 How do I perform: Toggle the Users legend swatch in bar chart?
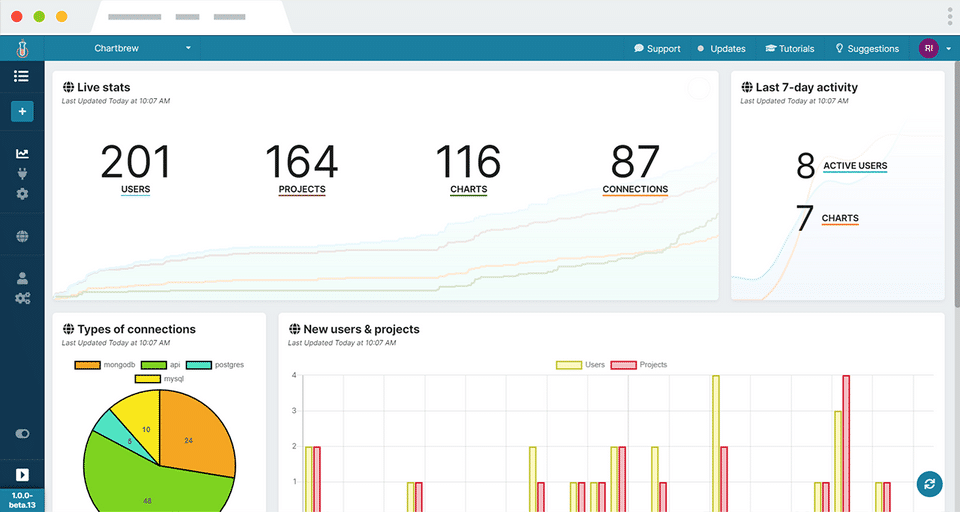pyautogui.click(x=569, y=365)
